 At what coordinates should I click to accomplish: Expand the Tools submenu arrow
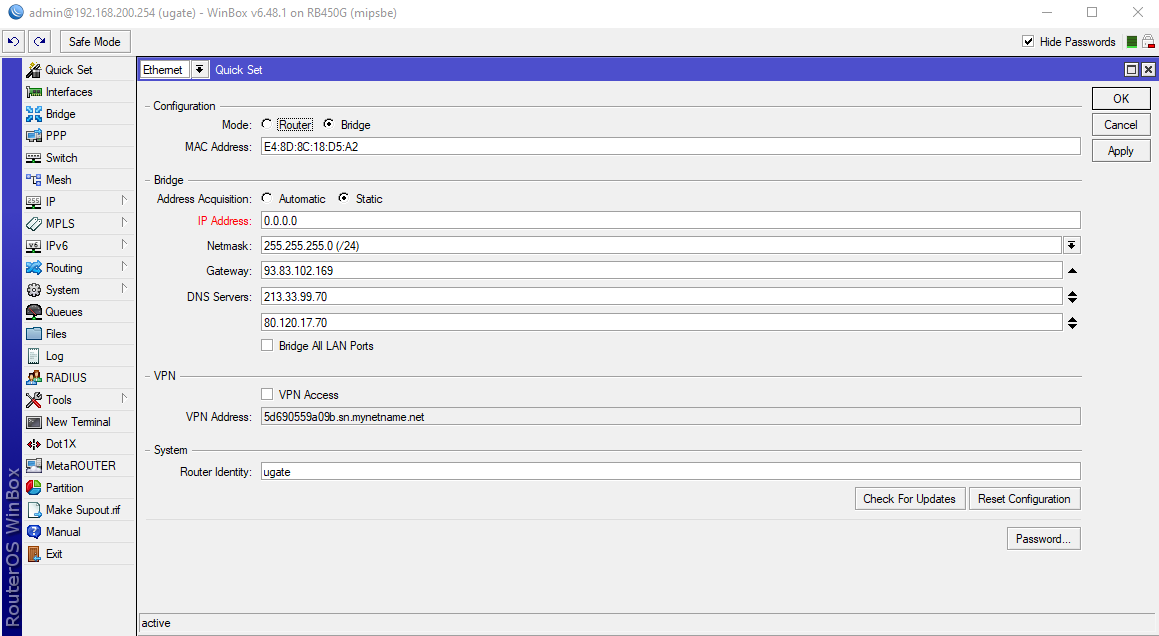(x=124, y=399)
